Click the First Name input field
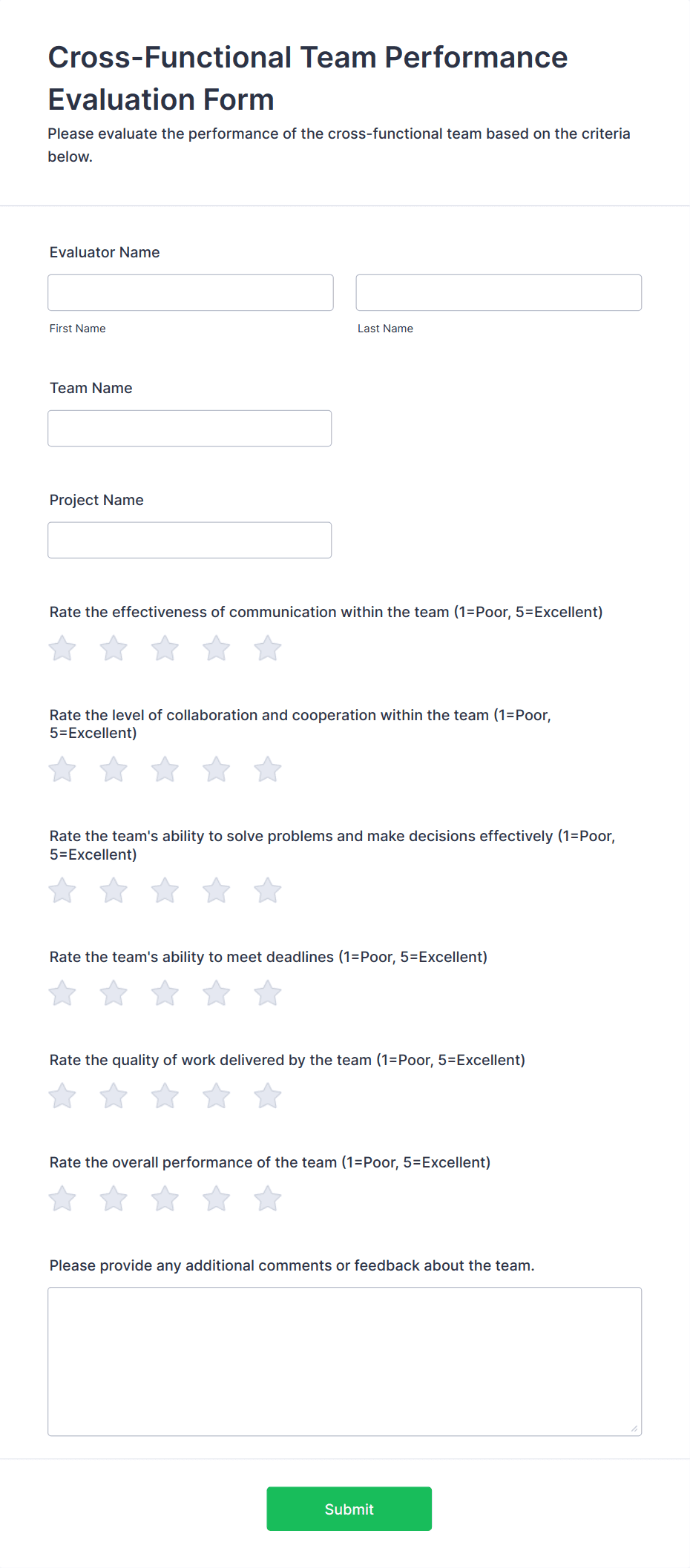The width and height of the screenshot is (690, 1568). pos(191,293)
